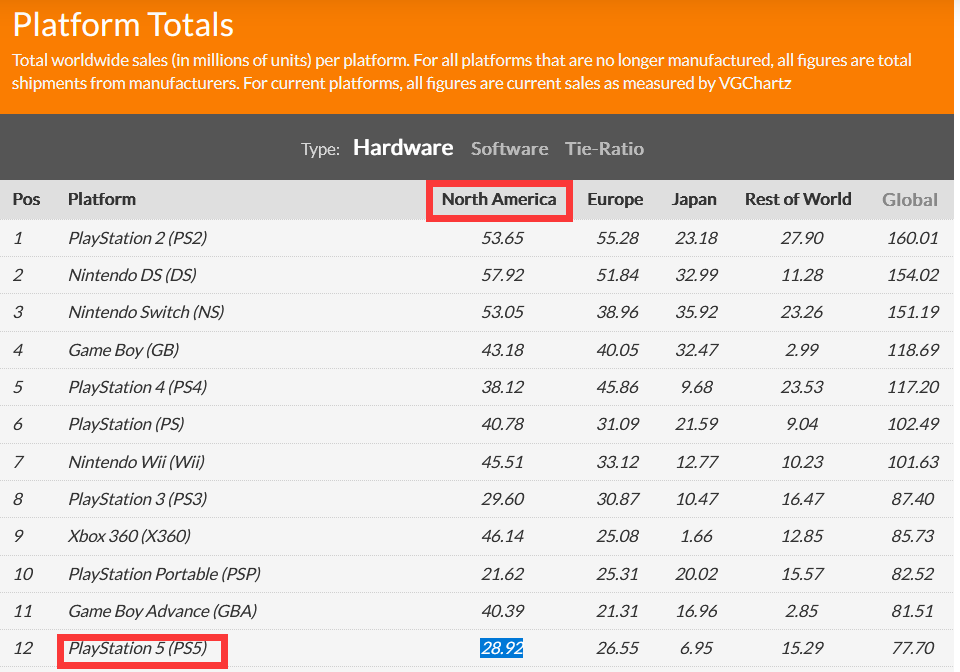Open the Xbox 360 (X360) link
The width and height of the screenshot is (960, 672).
point(127,536)
